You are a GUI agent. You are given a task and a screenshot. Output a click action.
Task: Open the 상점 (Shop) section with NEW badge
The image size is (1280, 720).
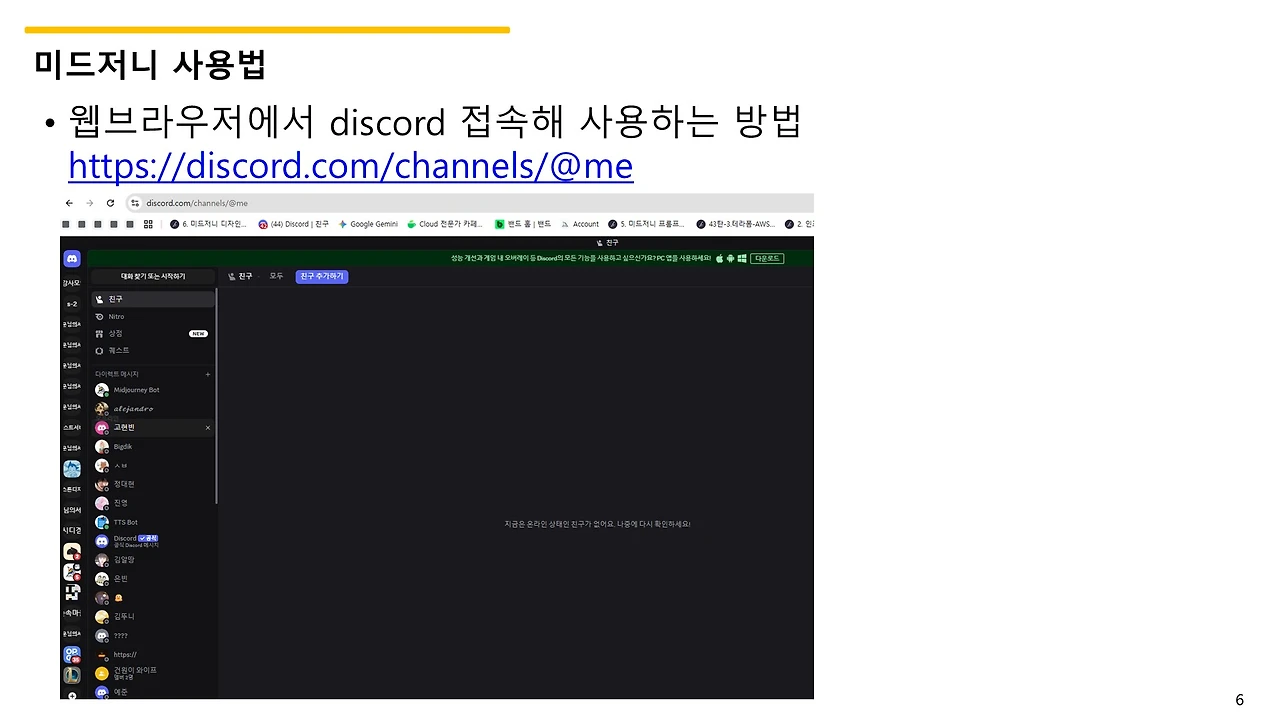pos(115,334)
